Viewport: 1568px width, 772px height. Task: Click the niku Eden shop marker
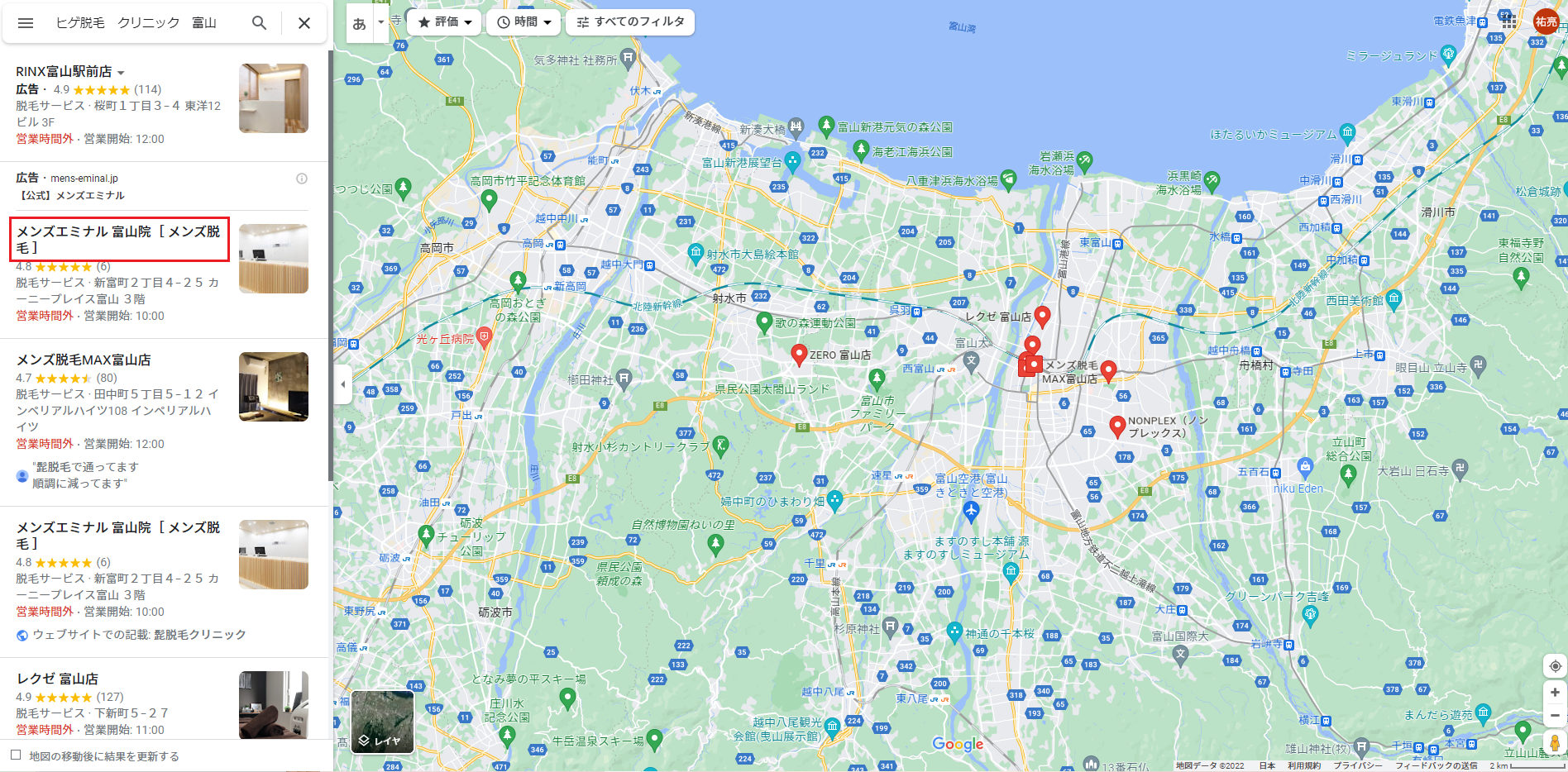pos(1305,467)
